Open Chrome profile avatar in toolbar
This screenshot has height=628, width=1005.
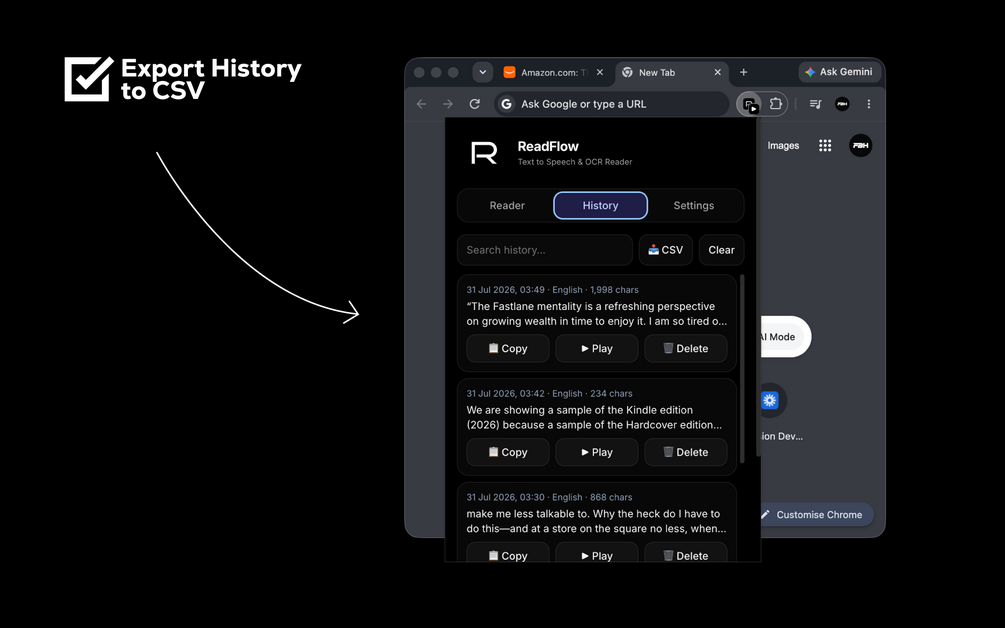[842, 104]
